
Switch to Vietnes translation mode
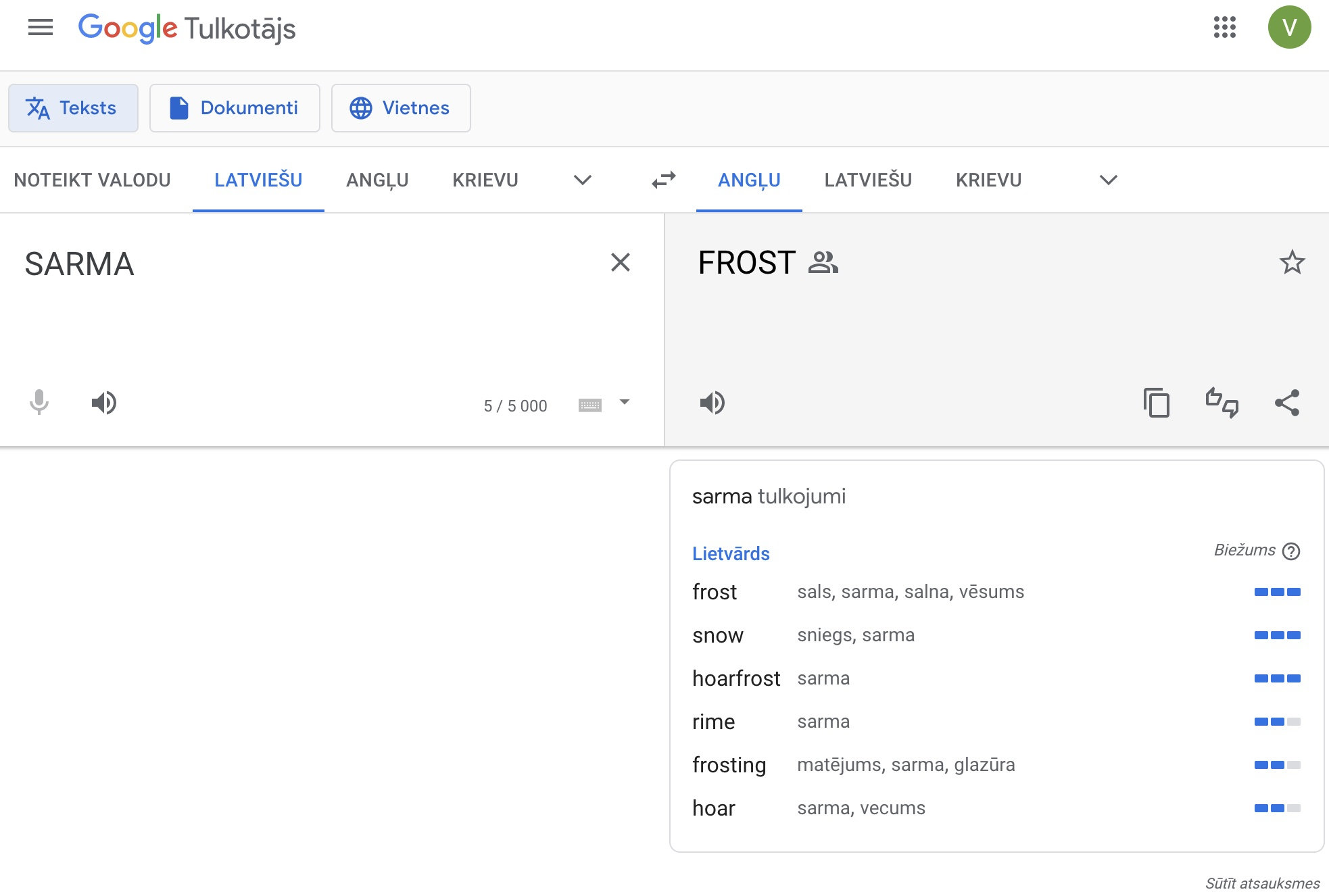[400, 108]
